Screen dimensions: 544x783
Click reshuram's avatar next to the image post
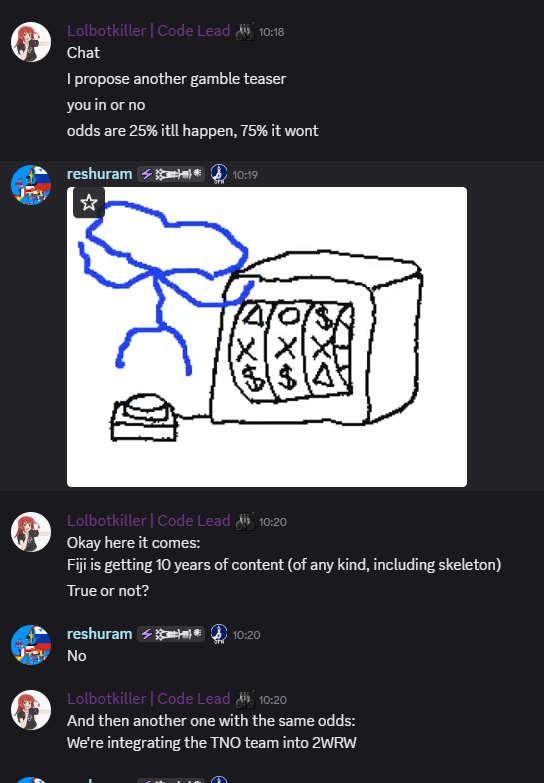tap(31, 185)
